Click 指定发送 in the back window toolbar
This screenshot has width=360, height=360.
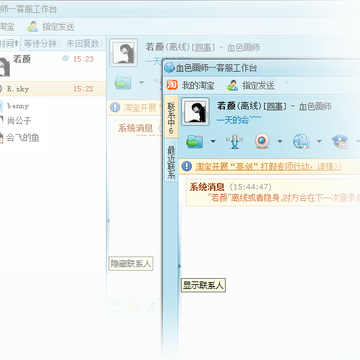tap(51, 27)
